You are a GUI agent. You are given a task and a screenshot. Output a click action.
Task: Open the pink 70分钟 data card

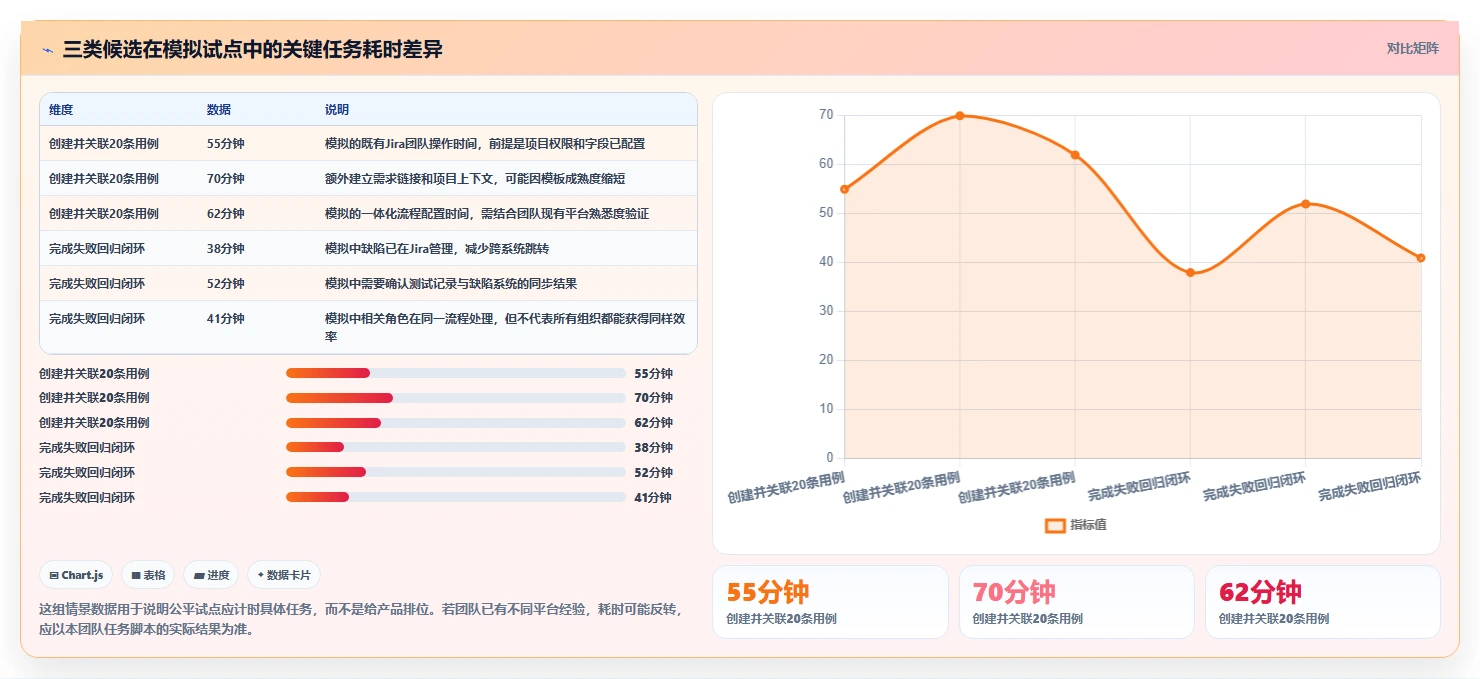pos(1077,602)
